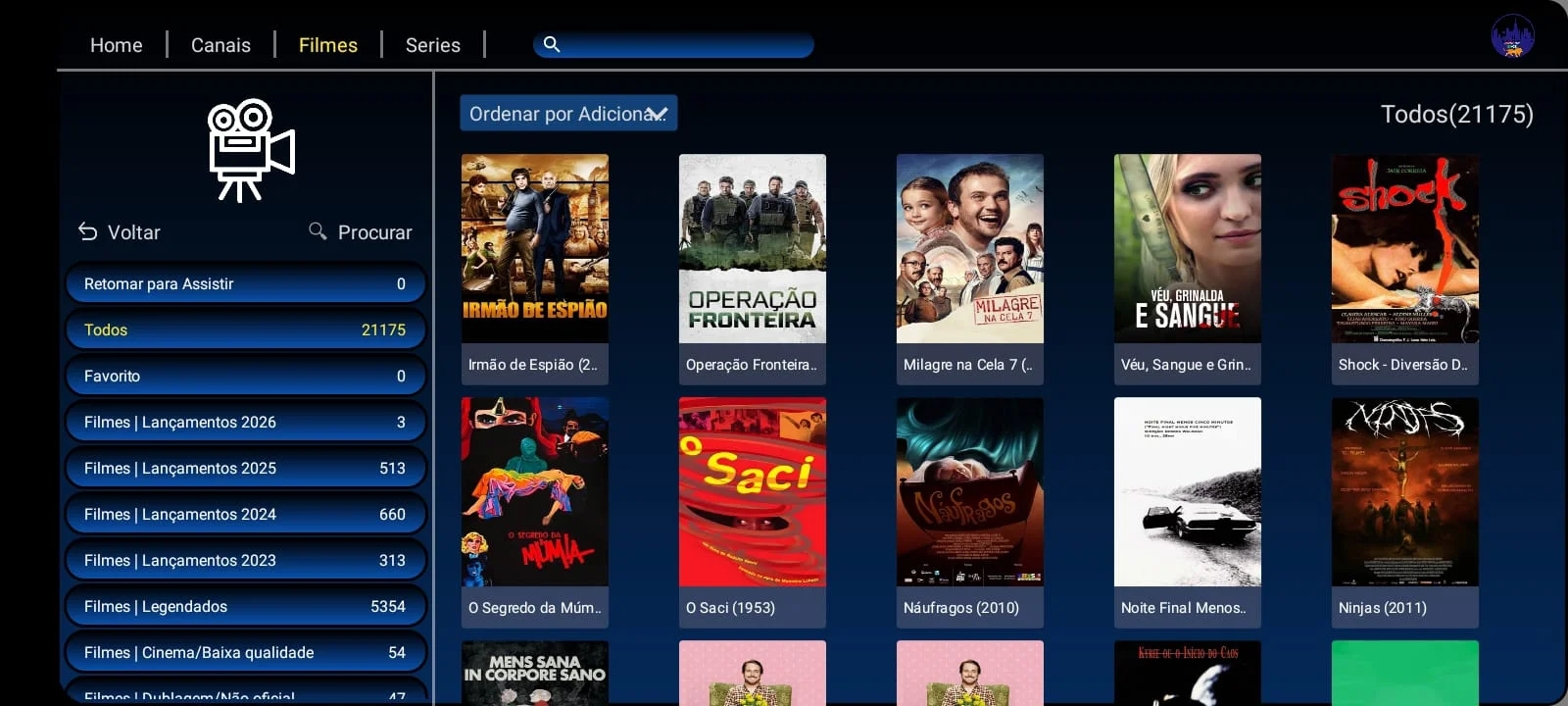Viewport: 1568px width, 706px height.
Task: Open the Irmão de Espião movie poster
Action: click(534, 249)
